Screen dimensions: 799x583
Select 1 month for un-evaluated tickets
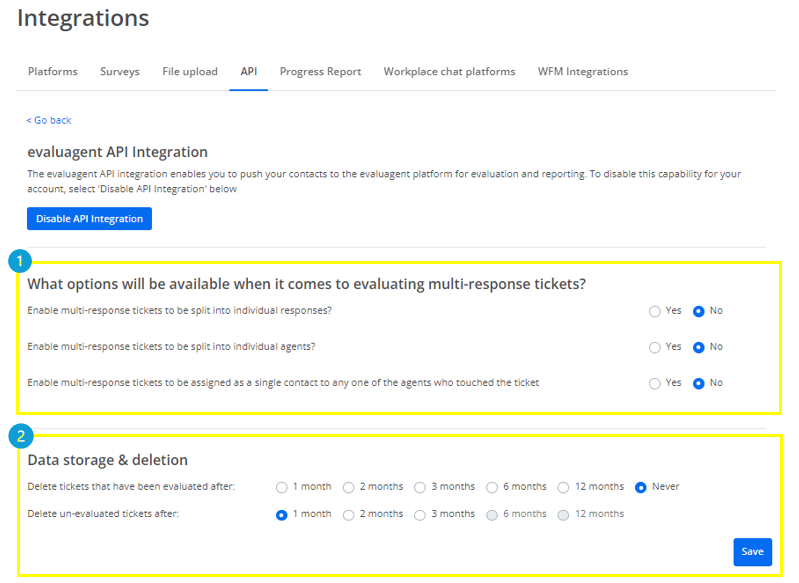[x=281, y=515]
